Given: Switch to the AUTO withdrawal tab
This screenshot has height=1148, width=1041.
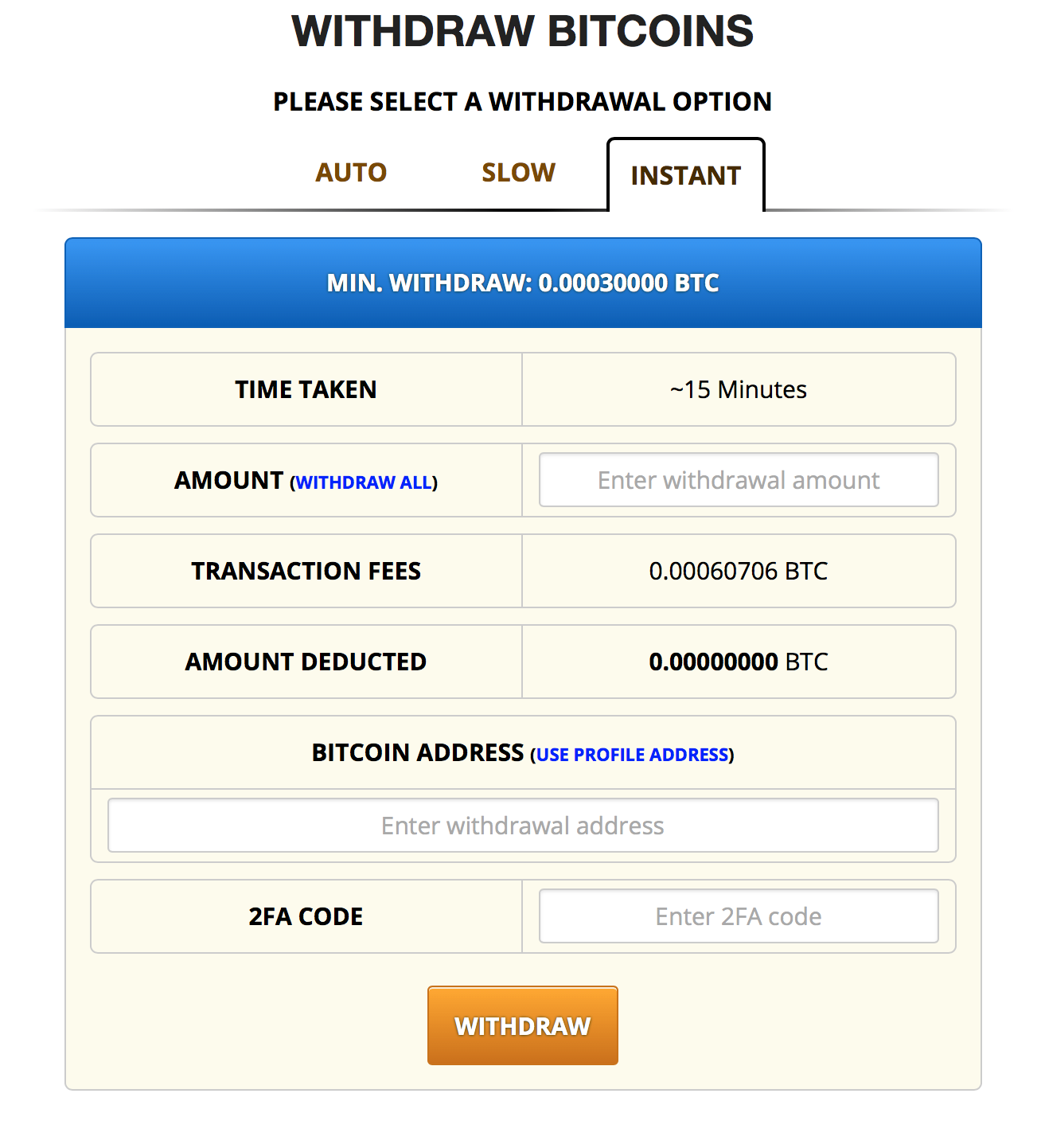Looking at the screenshot, I should click(x=351, y=173).
